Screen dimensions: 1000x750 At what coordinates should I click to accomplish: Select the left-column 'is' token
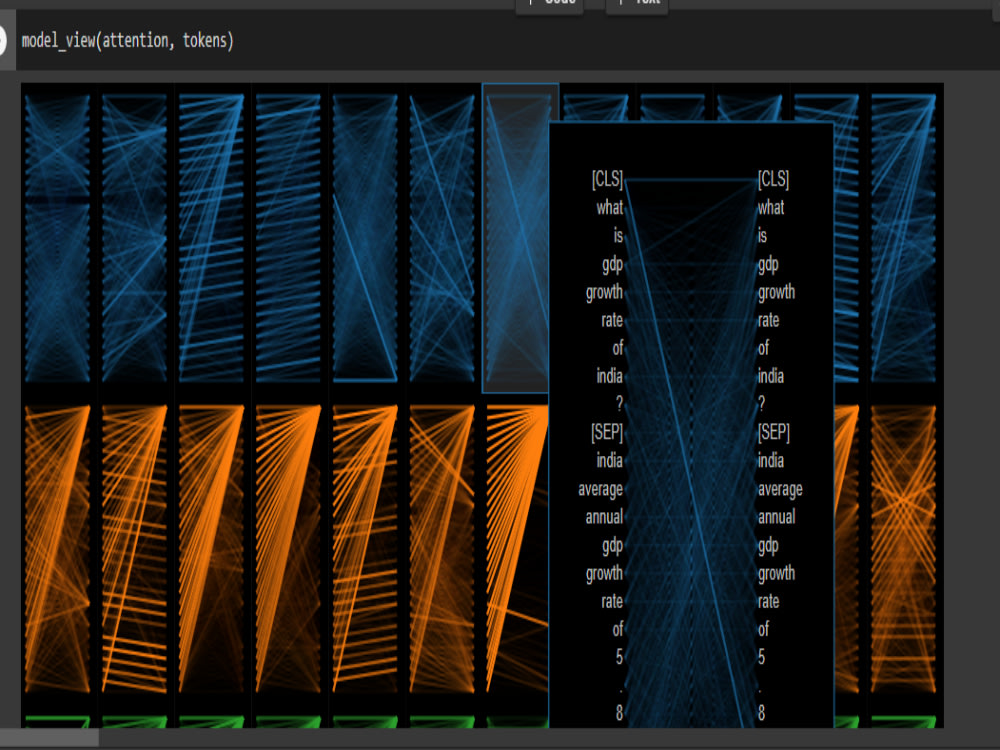(618, 235)
